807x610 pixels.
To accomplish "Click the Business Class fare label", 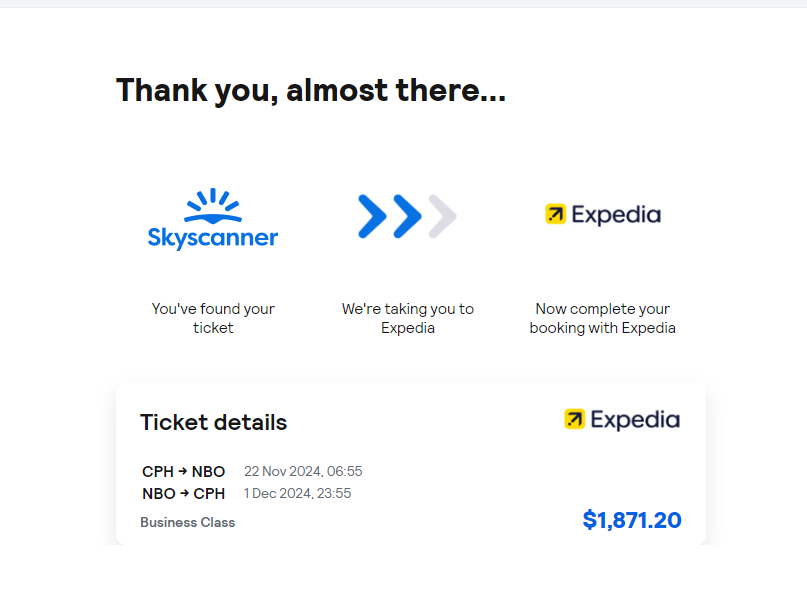I will click(x=187, y=522).
